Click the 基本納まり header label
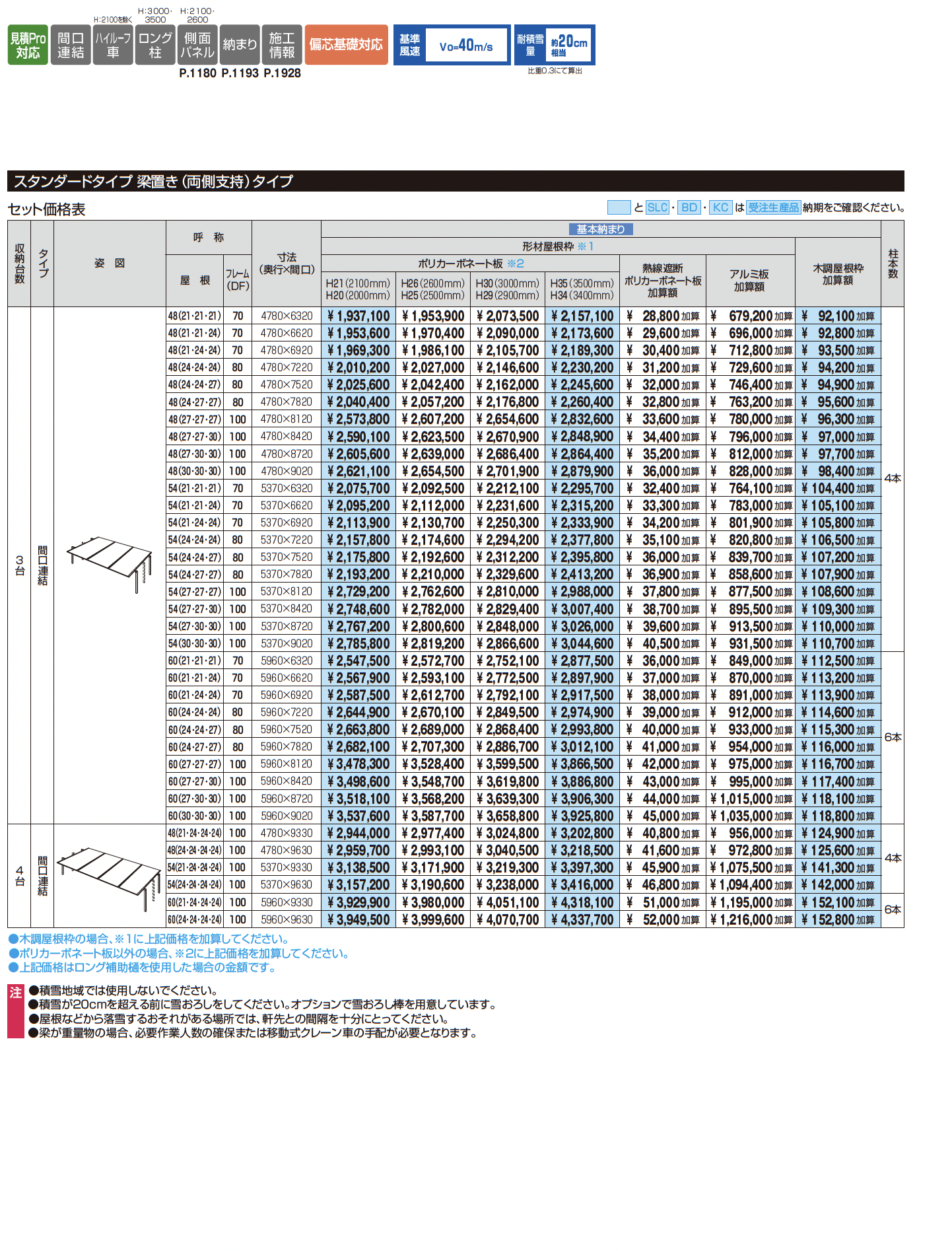The width and height of the screenshot is (952, 1251). 601,229
